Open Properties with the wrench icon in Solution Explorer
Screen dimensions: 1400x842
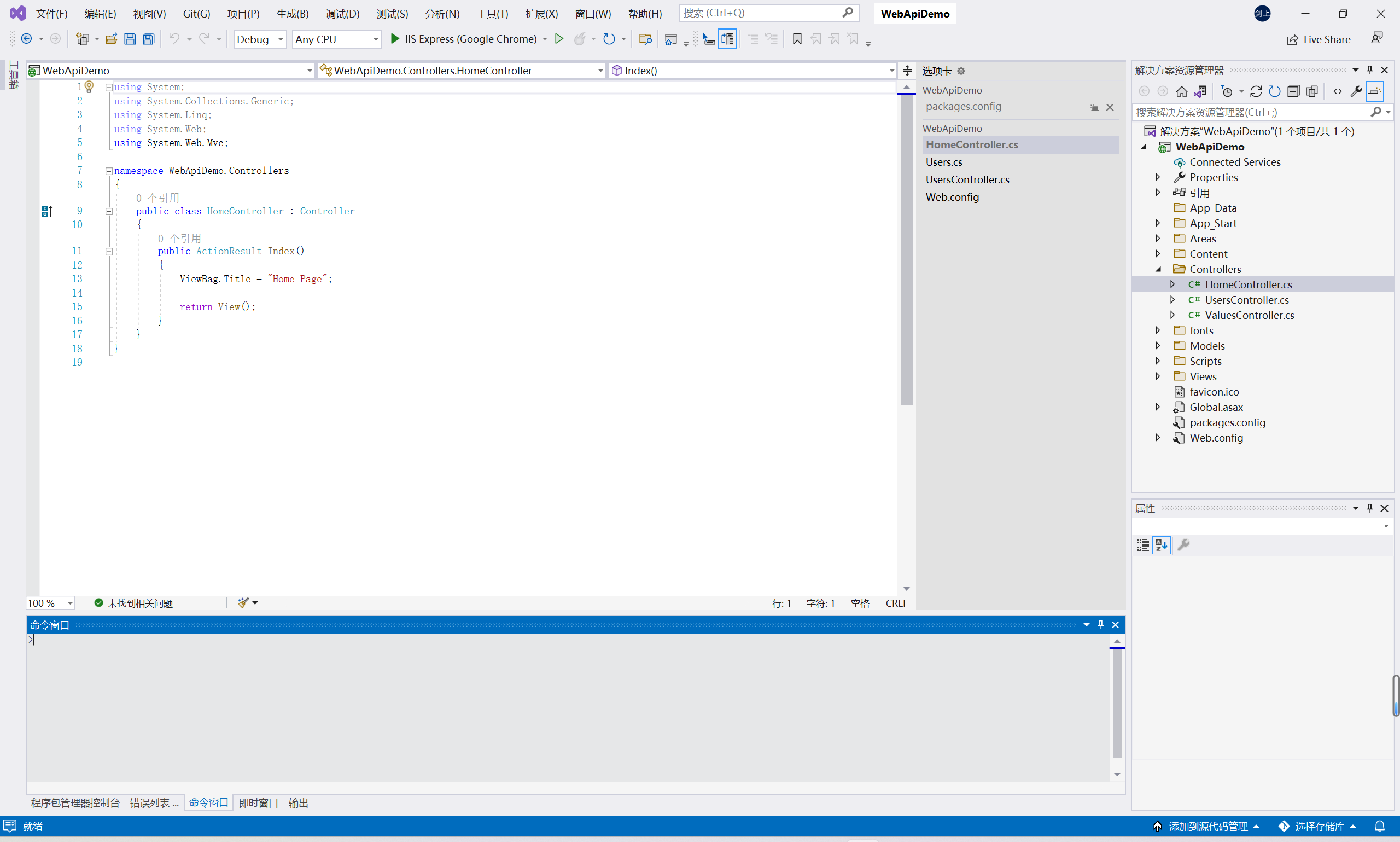click(x=1356, y=91)
